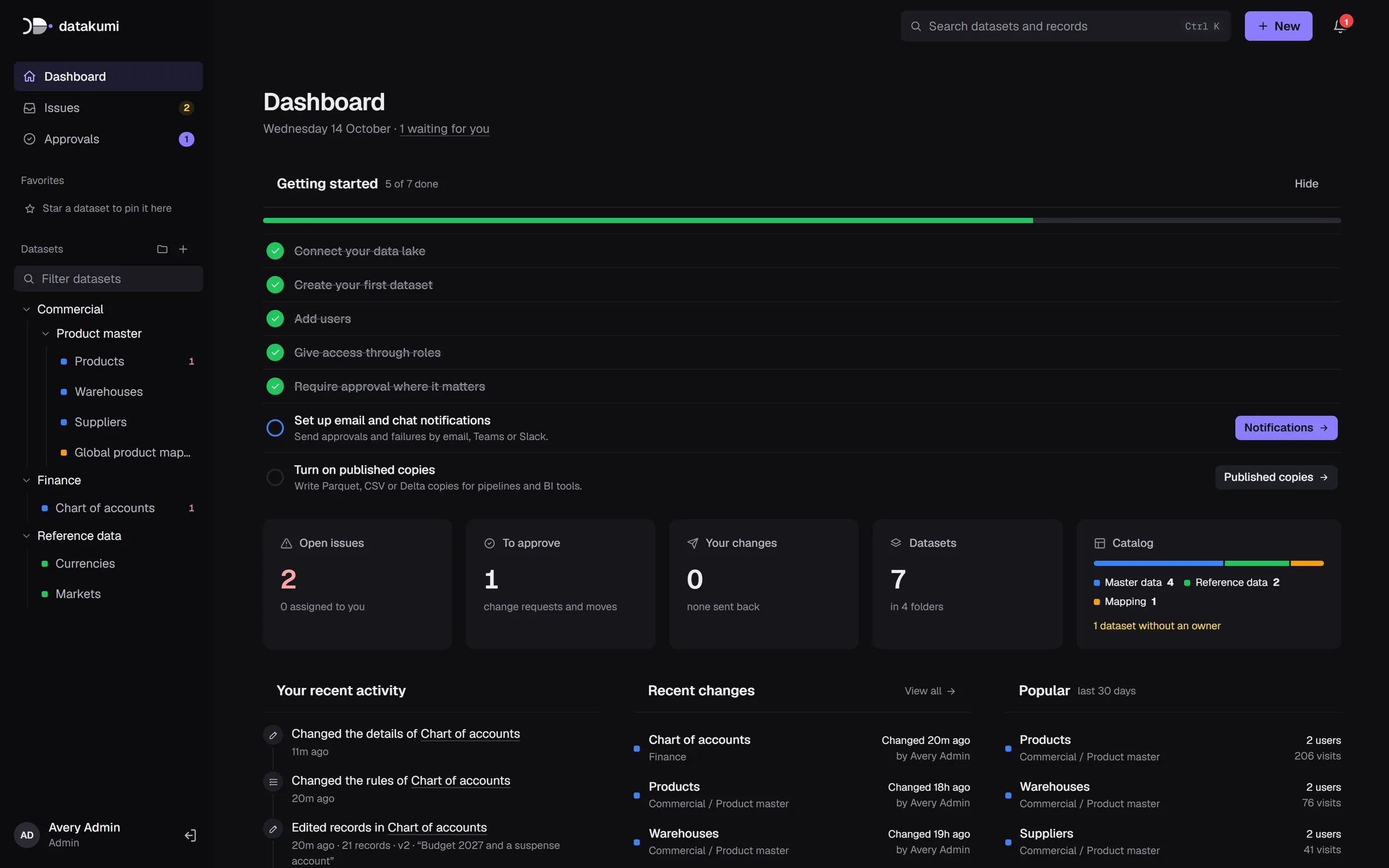Collapse the Commercial folder

[x=26, y=310]
